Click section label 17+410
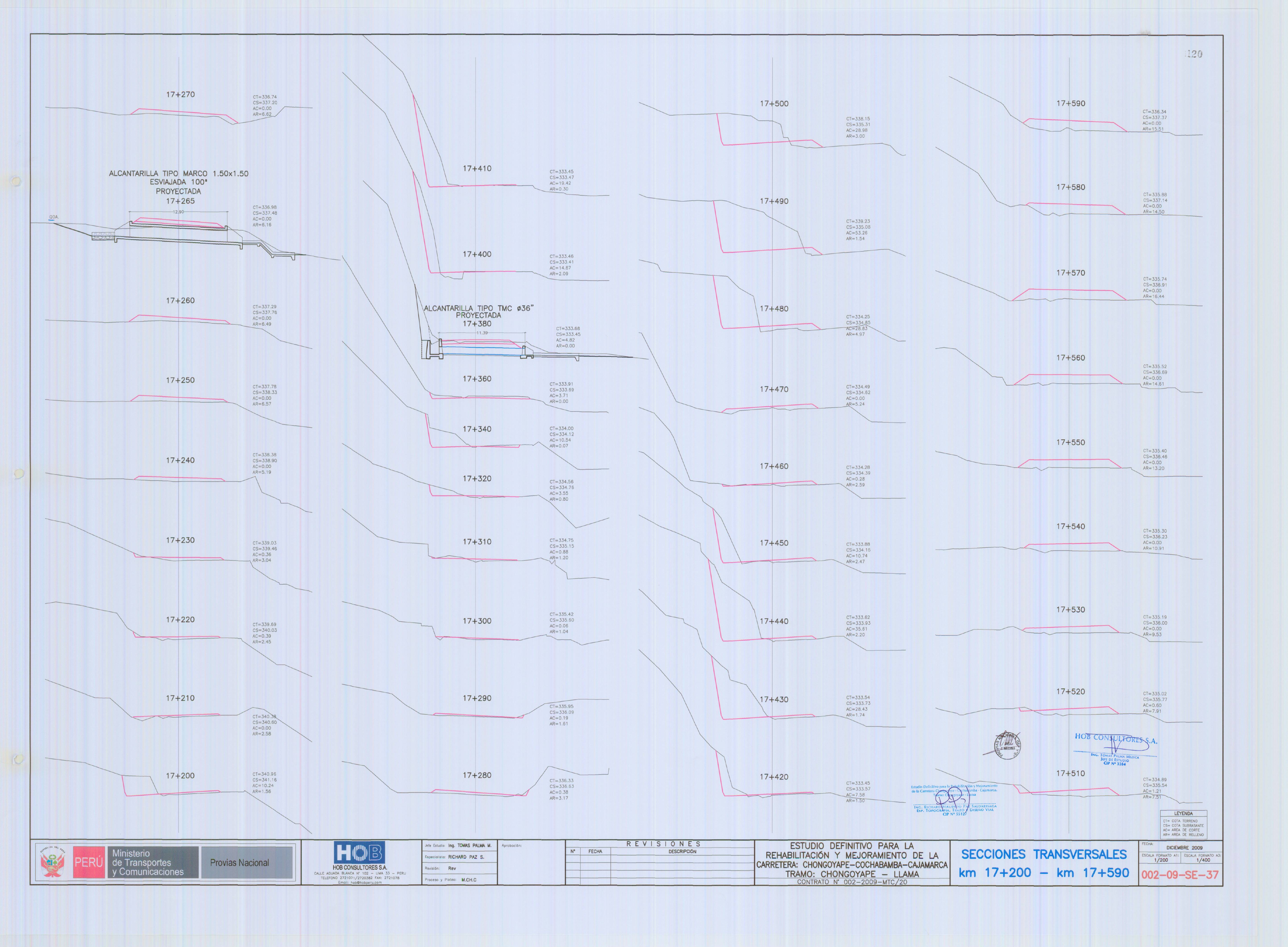1288x947 pixels. pos(477,169)
